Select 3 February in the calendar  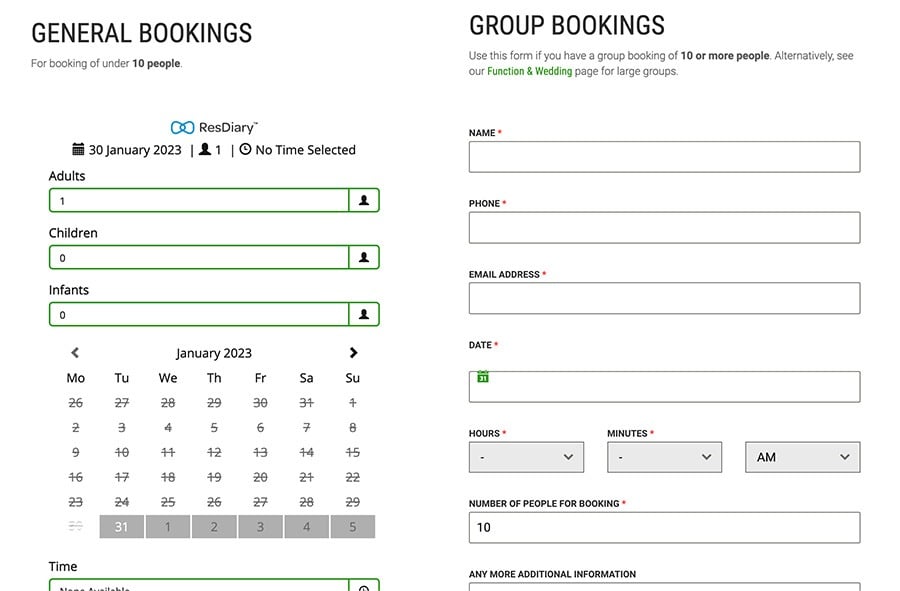(x=260, y=526)
